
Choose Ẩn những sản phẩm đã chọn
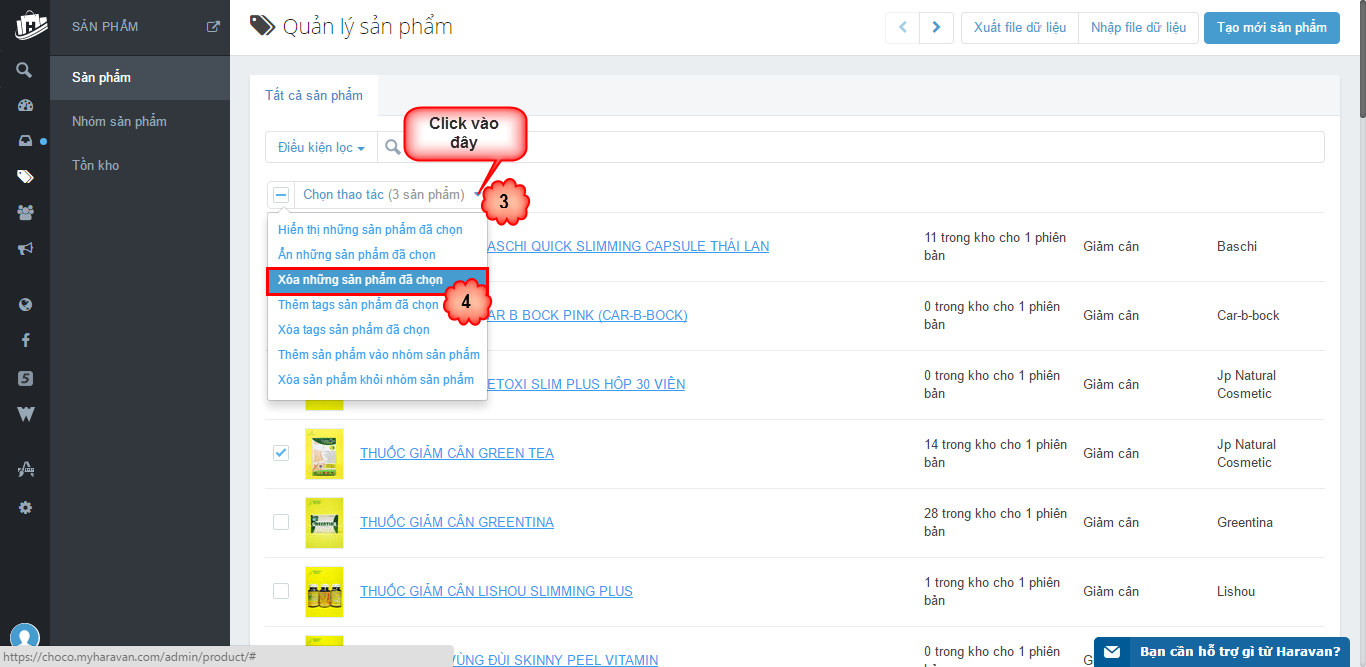(x=357, y=255)
